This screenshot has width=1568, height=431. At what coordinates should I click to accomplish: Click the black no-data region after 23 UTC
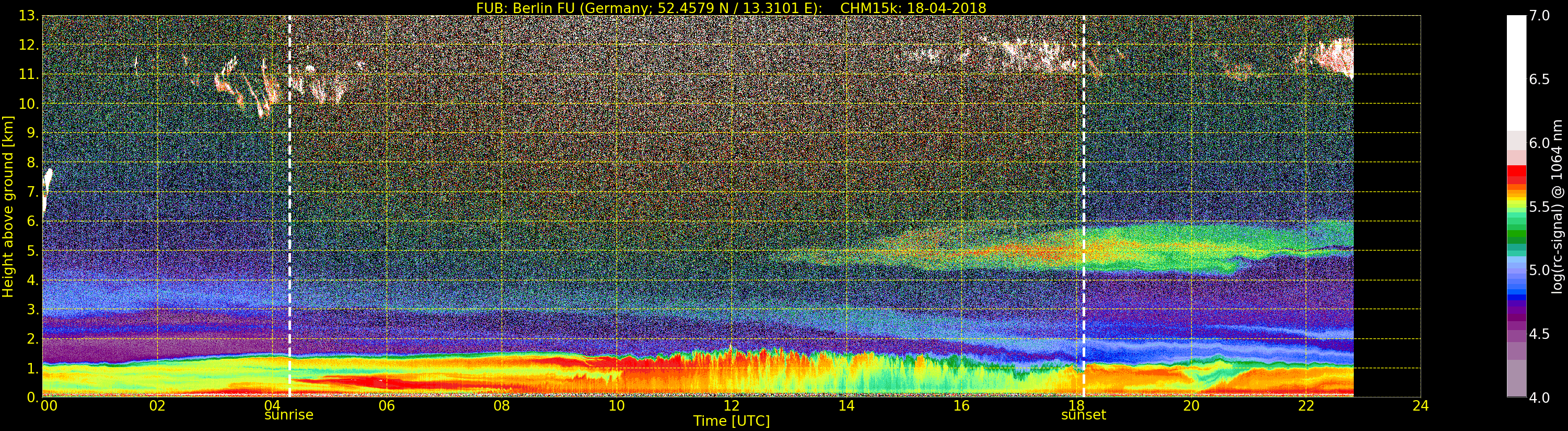[x=1387, y=206]
